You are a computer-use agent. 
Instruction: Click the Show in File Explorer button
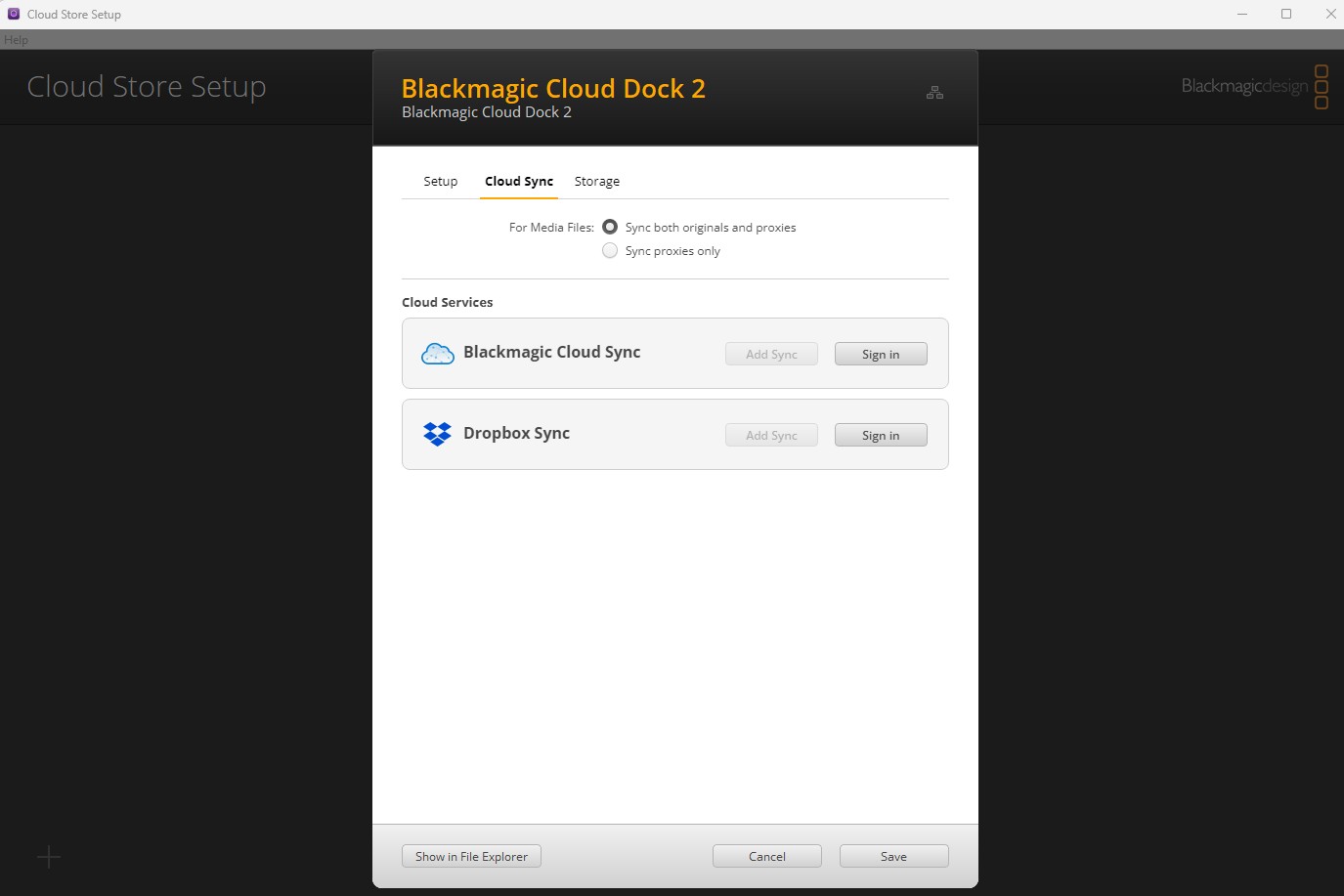pyautogui.click(x=471, y=857)
